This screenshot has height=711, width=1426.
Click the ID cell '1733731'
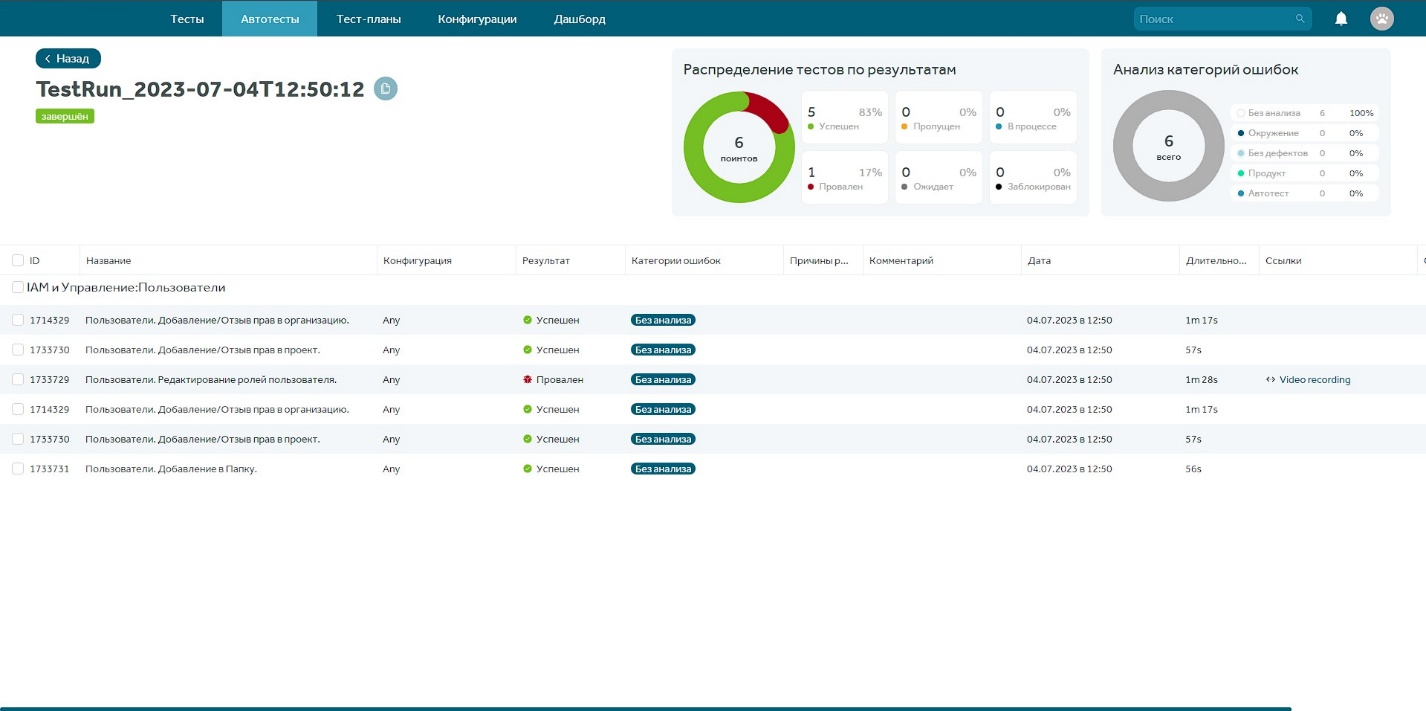[49, 469]
